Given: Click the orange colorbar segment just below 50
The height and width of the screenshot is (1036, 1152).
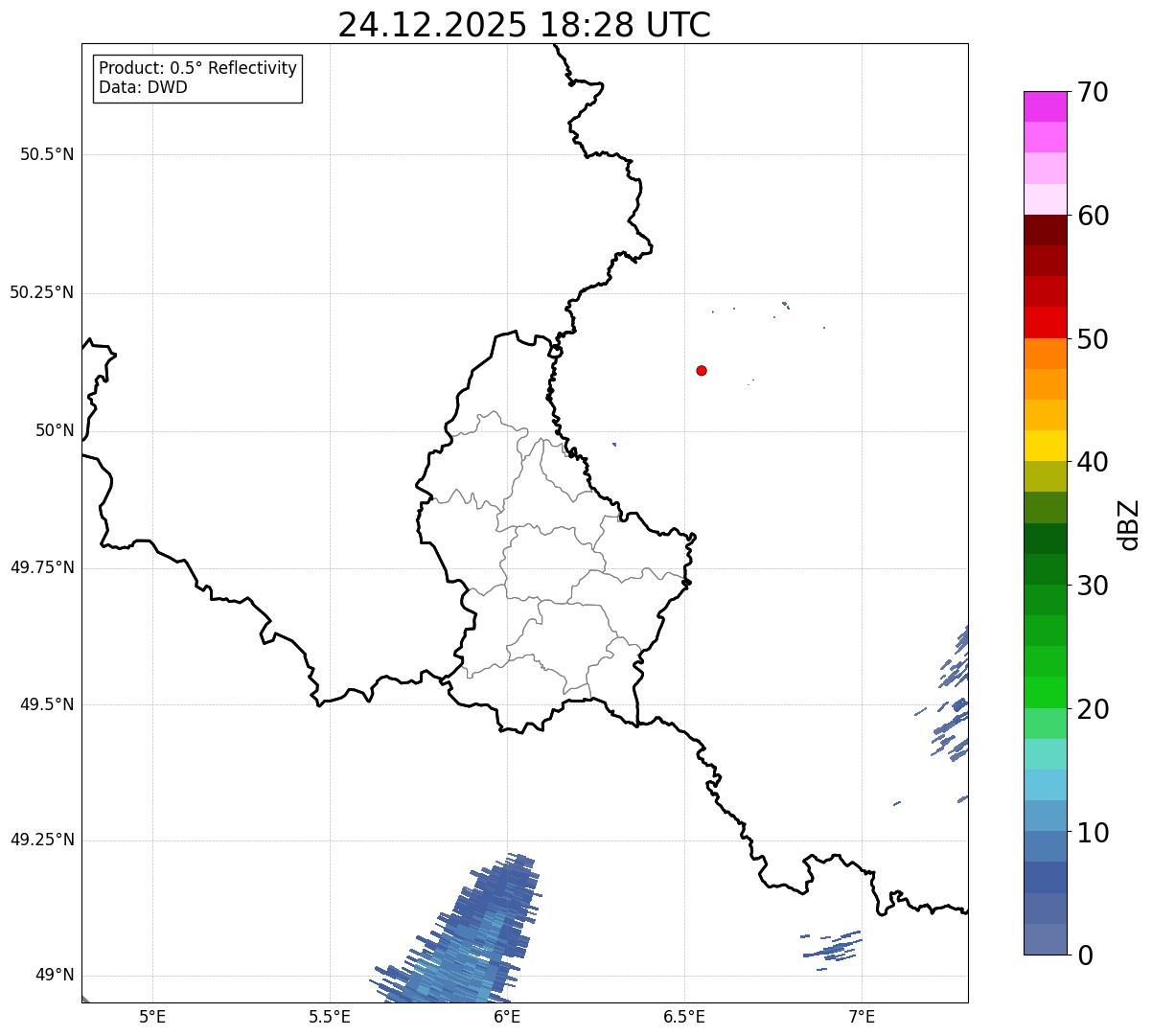Looking at the screenshot, I should point(1045,354).
